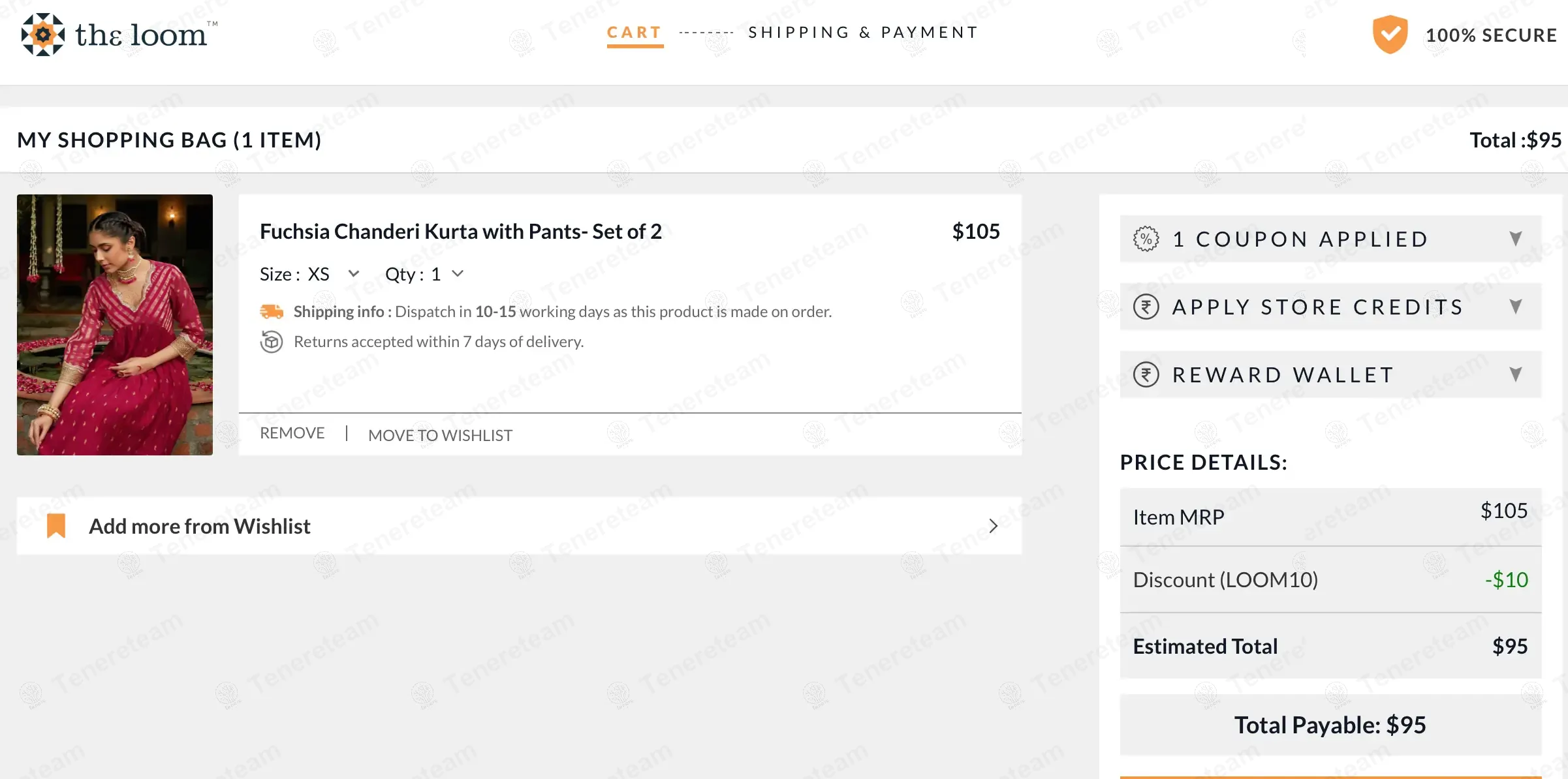This screenshot has height=779, width=1568.
Task: Expand Apply Store Credits section
Action: coord(1515,307)
